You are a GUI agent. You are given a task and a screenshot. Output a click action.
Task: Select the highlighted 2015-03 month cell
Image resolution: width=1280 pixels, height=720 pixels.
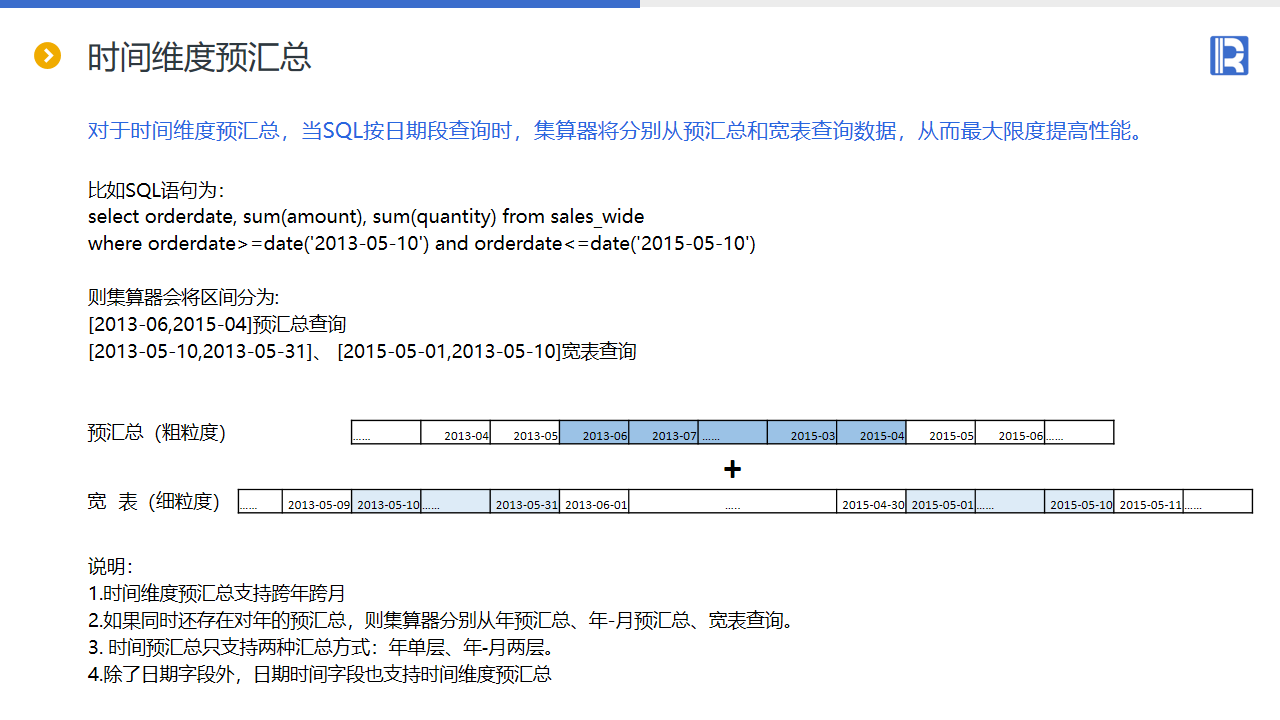[802, 432]
